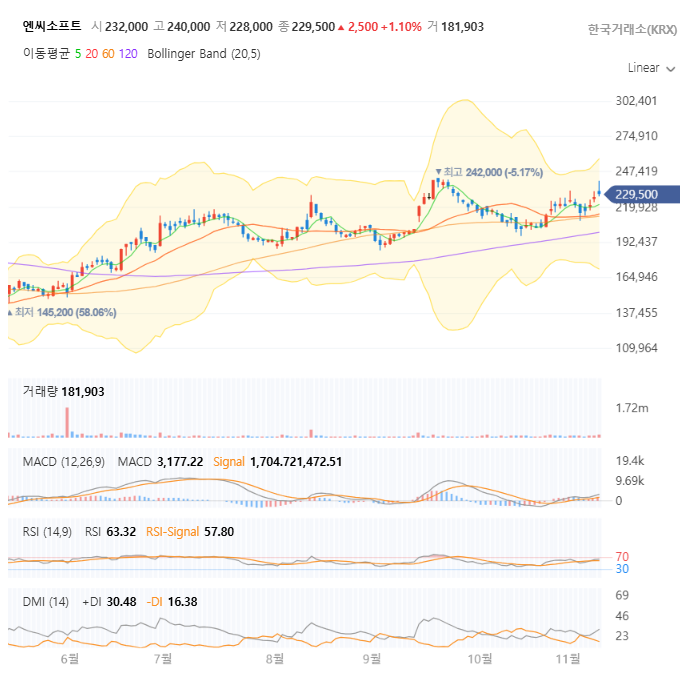Click the 109,964 price axis label

(636, 348)
